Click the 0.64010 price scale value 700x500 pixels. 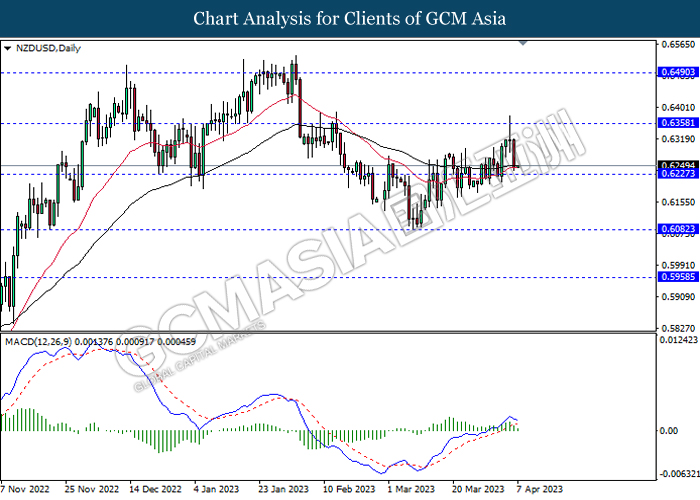(x=678, y=107)
